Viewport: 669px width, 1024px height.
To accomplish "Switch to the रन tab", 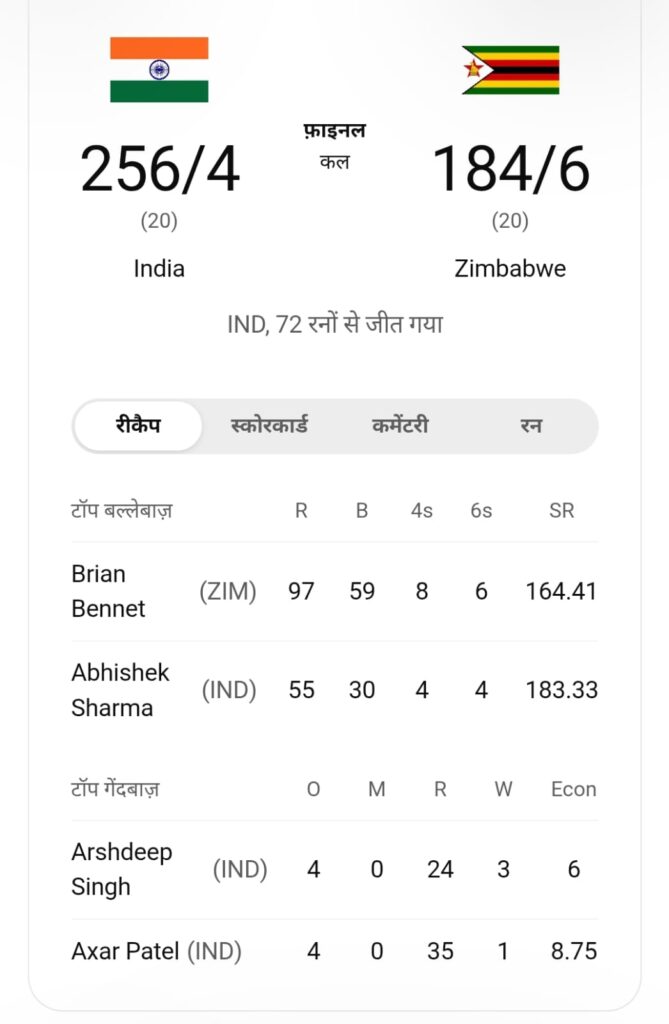I will click(x=530, y=425).
